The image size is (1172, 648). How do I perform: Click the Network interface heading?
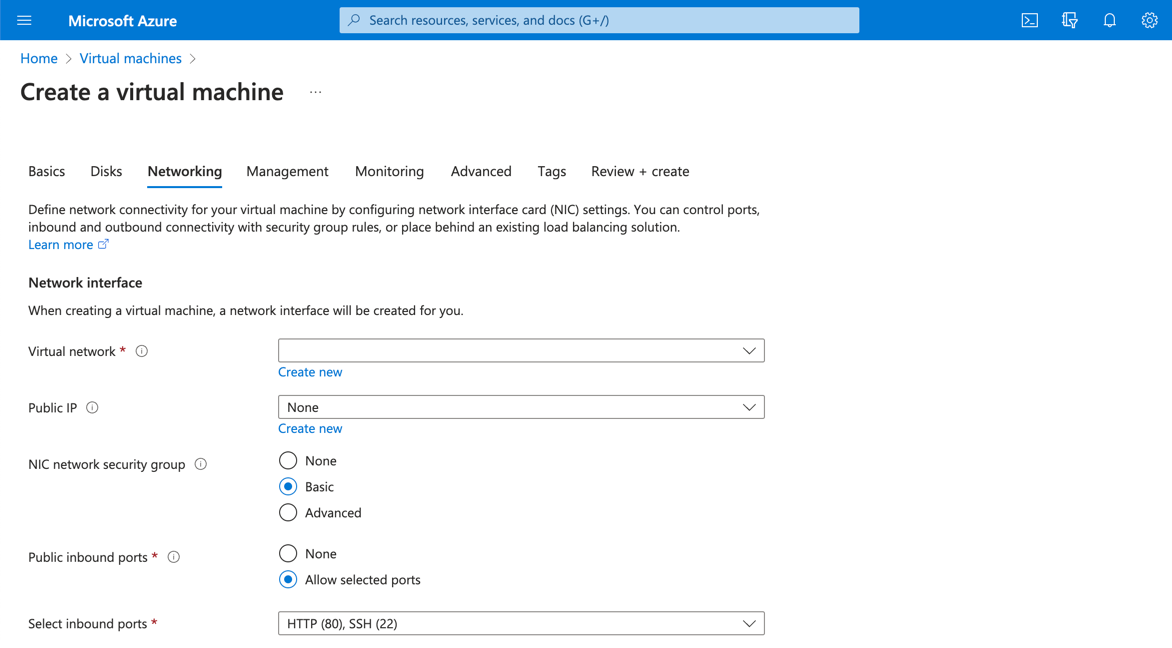click(85, 283)
